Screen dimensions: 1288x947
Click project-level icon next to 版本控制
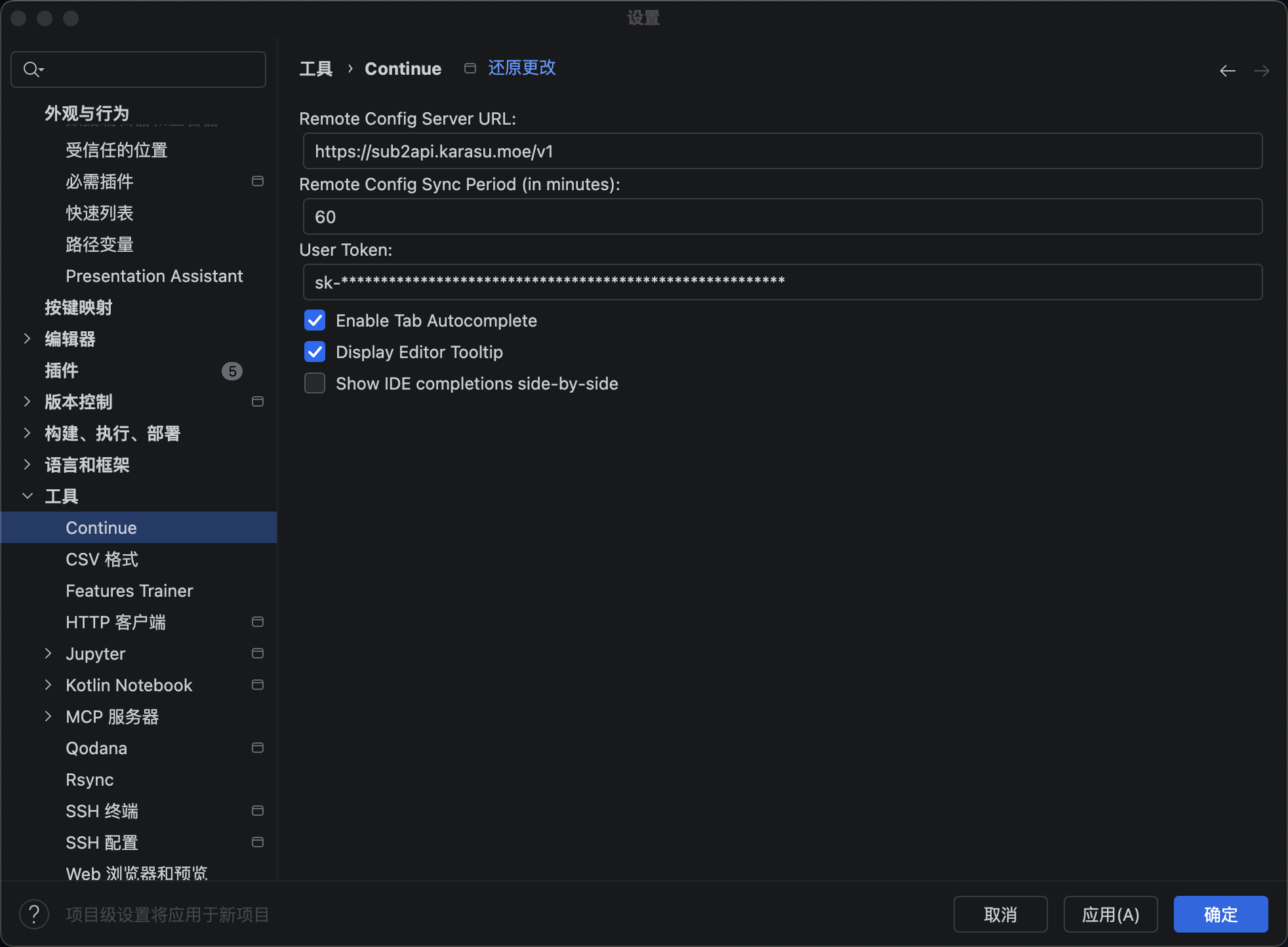[258, 401]
